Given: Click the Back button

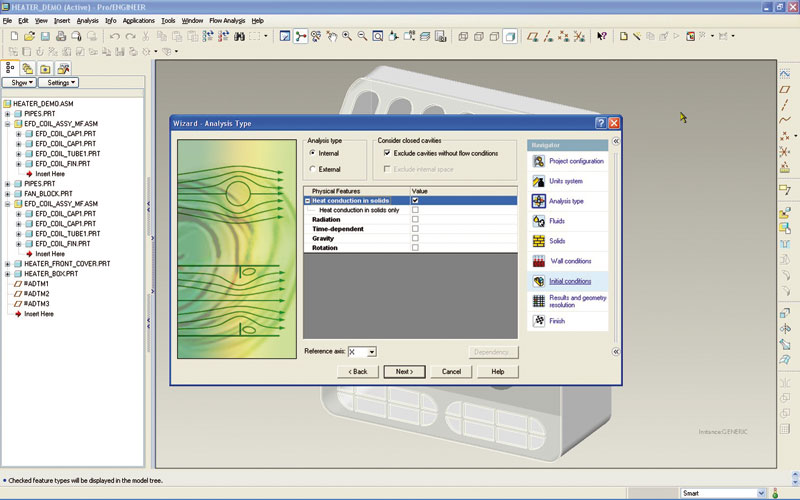Looking at the screenshot, I should (358, 371).
